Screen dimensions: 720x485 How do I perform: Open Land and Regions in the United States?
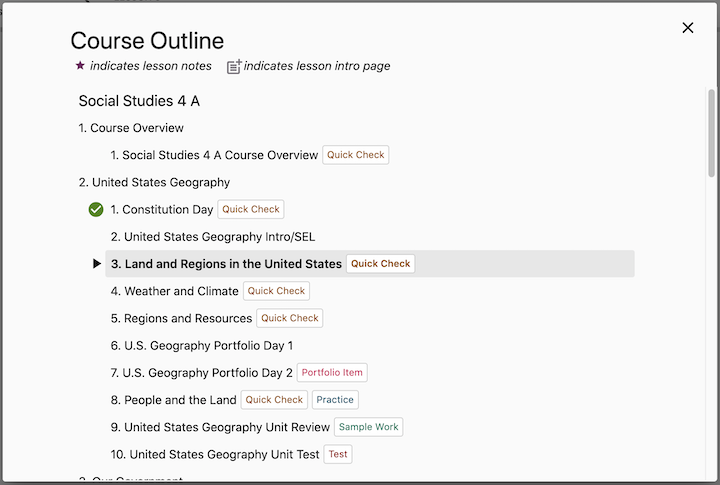(x=226, y=264)
